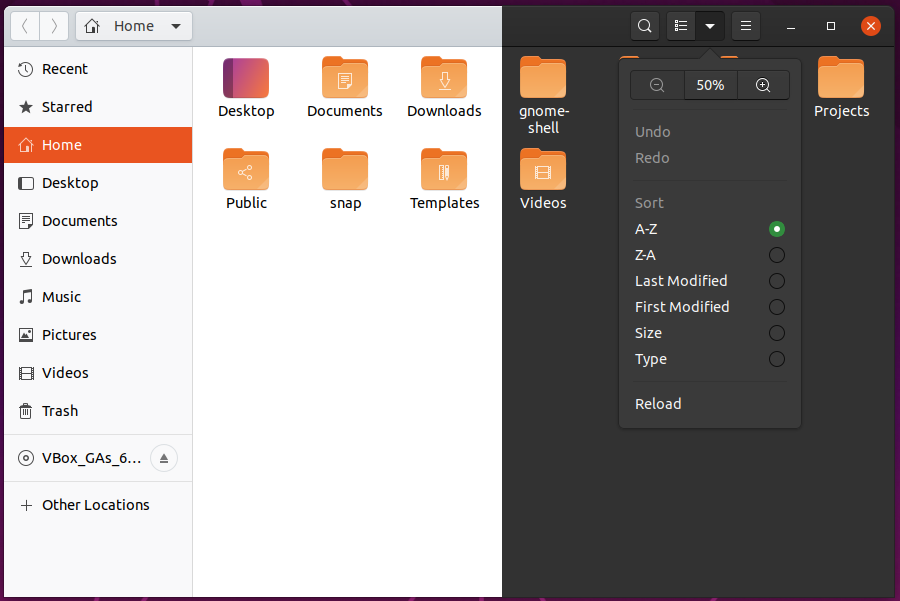Image resolution: width=900 pixels, height=601 pixels.
Task: Select Desktop in the sidebar
Action: point(98,183)
